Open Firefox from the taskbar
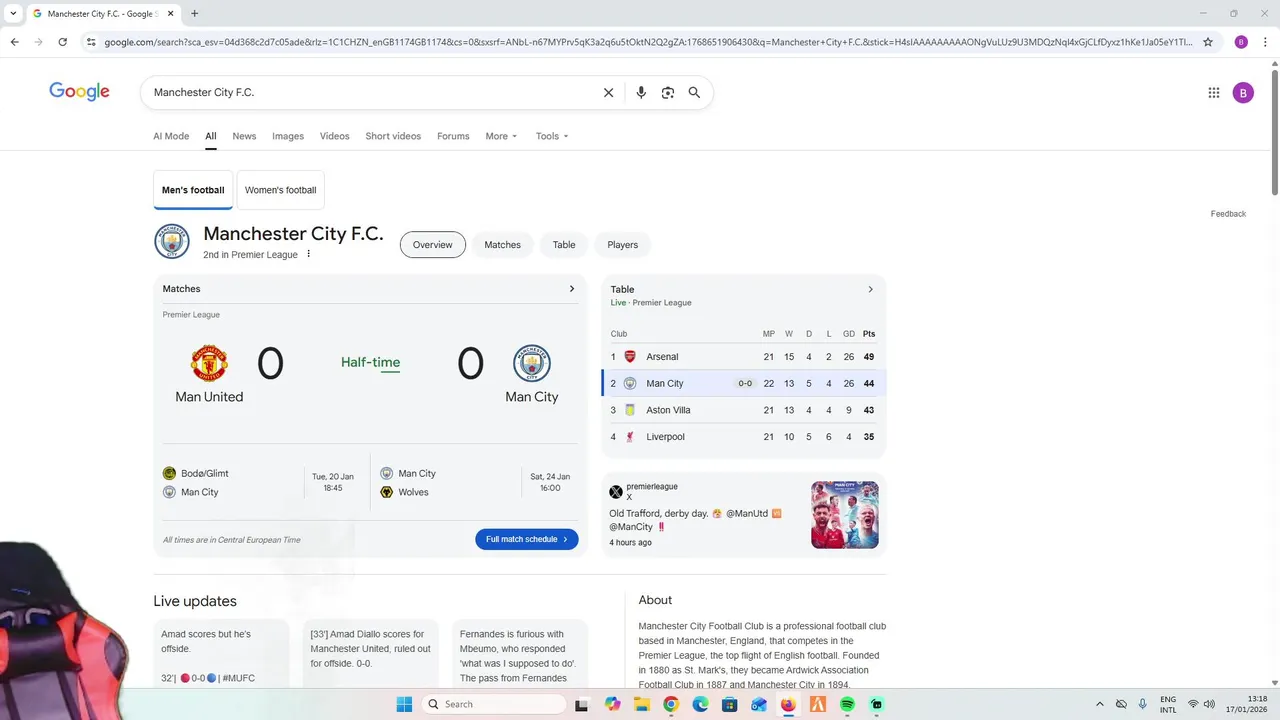 [788, 704]
